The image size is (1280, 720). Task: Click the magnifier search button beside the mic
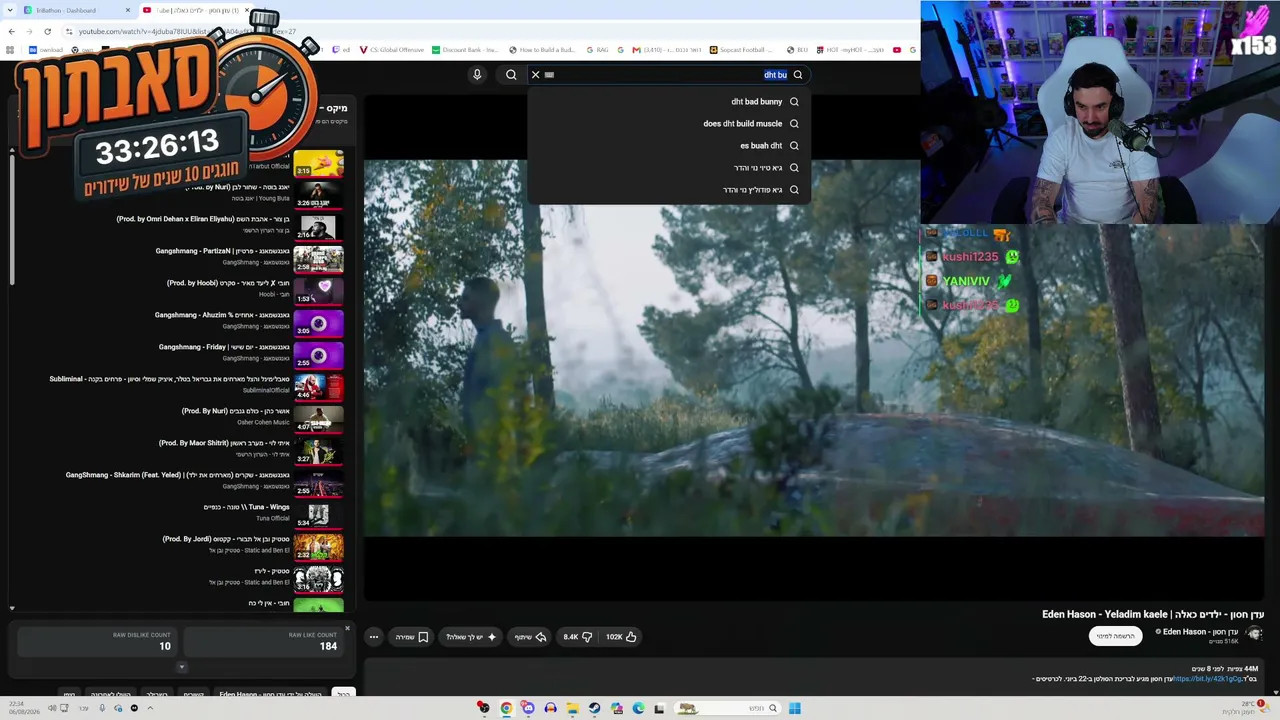(511, 75)
